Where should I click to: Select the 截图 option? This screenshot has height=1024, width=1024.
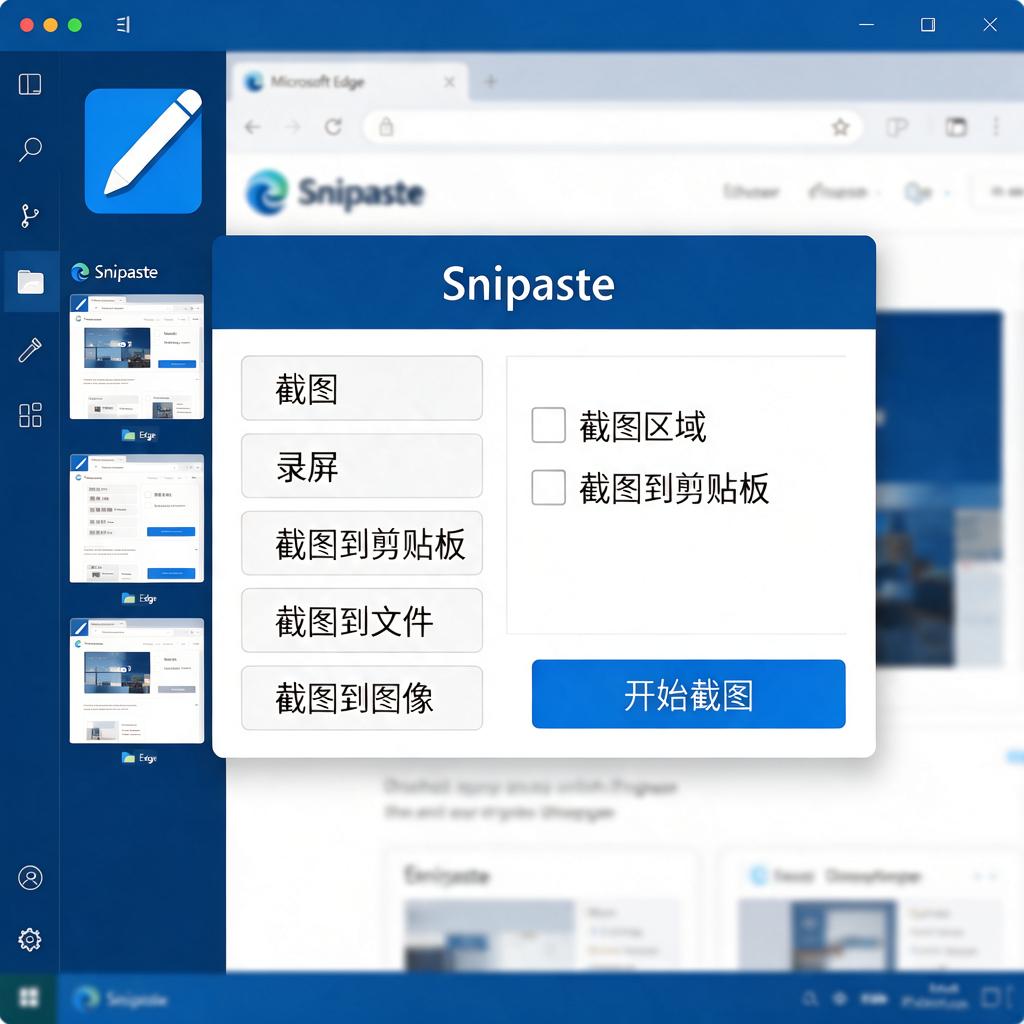362,389
